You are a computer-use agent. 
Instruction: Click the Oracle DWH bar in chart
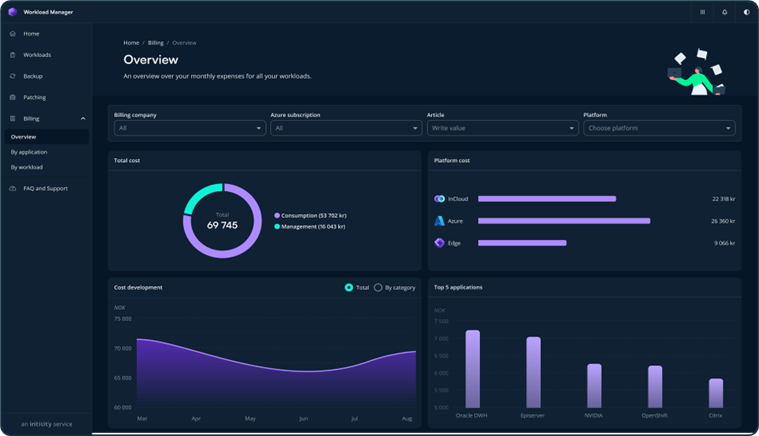click(472, 369)
